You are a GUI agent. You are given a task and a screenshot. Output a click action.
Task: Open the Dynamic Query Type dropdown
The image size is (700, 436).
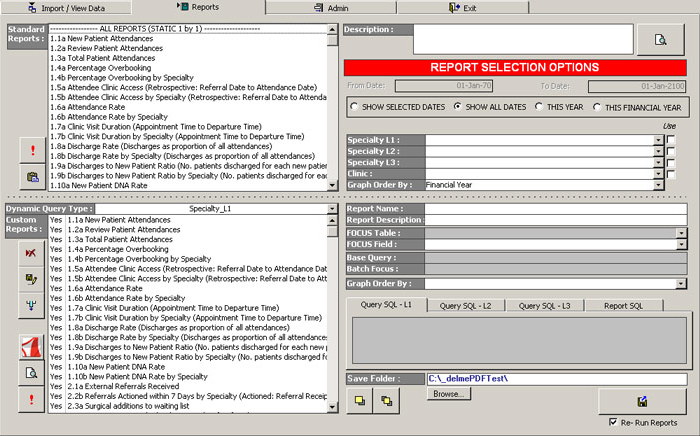click(332, 209)
